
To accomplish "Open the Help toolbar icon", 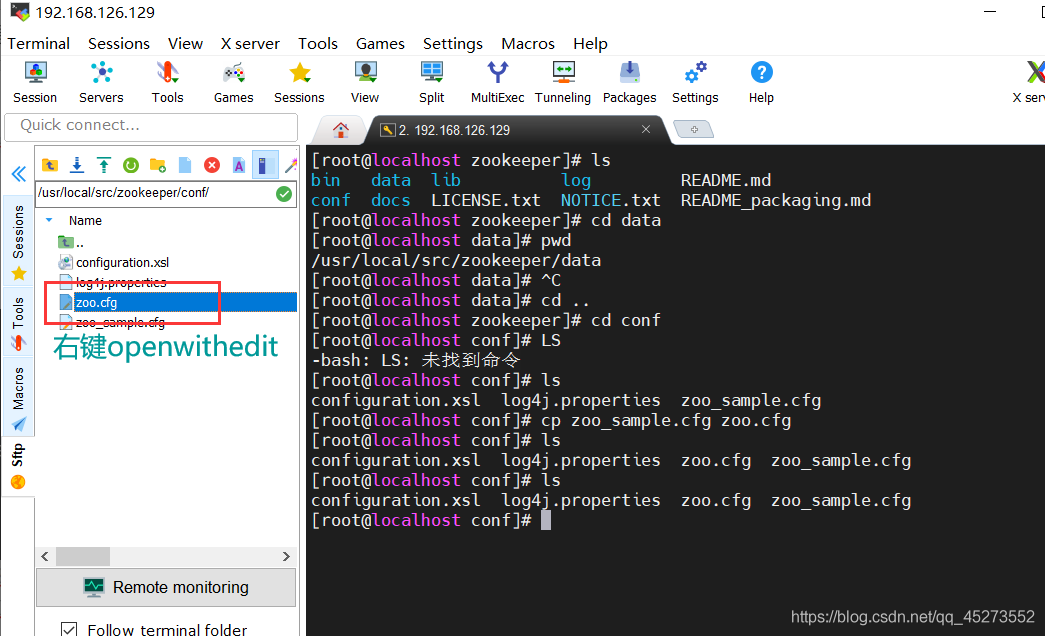I will 761,82.
